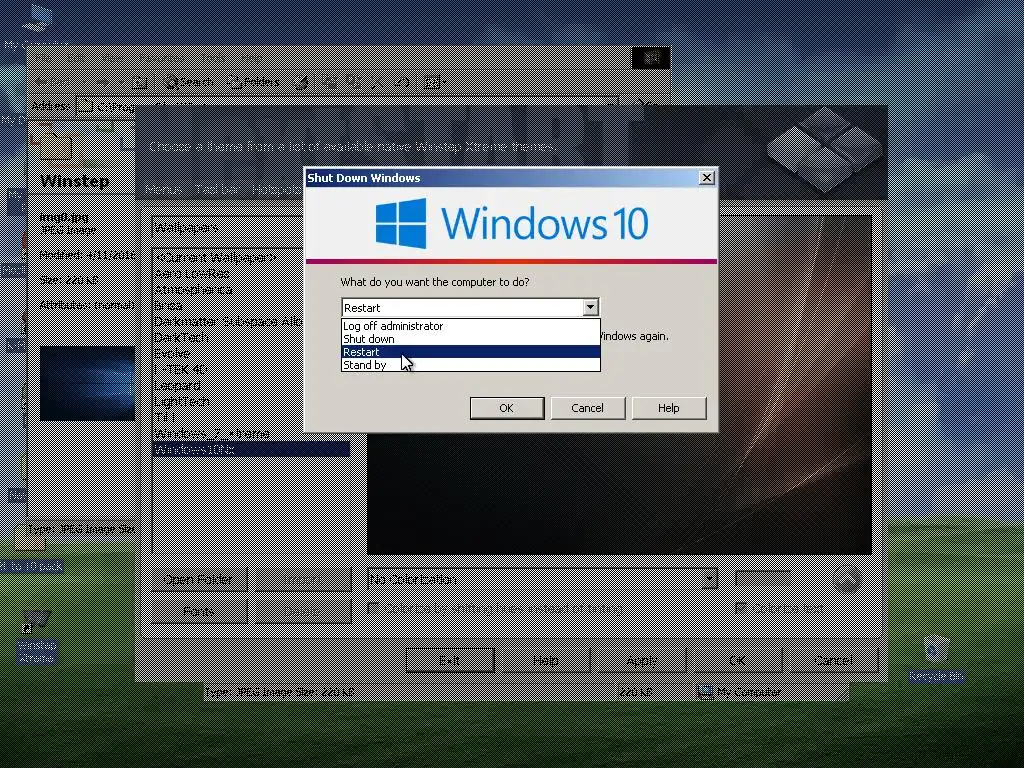Open the View menu in Explorer window
The width and height of the screenshot is (1024, 768).
[112, 58]
